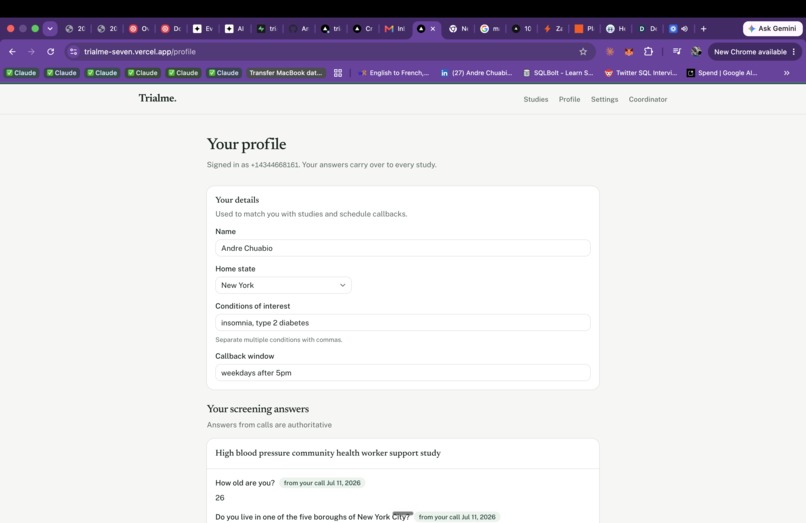This screenshot has height=523, width=806.
Task: Open the MetaMask fox extension
Action: coord(629,51)
